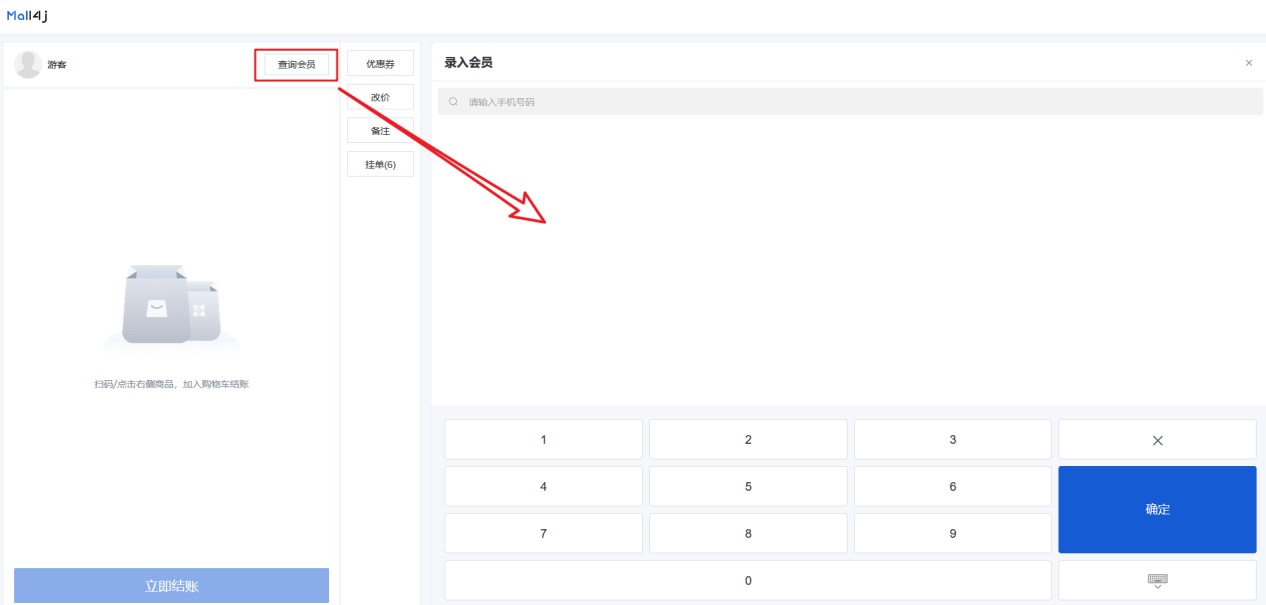This screenshot has height=605, width=1266.
Task: Tap keypad digit 3
Action: tap(953, 439)
